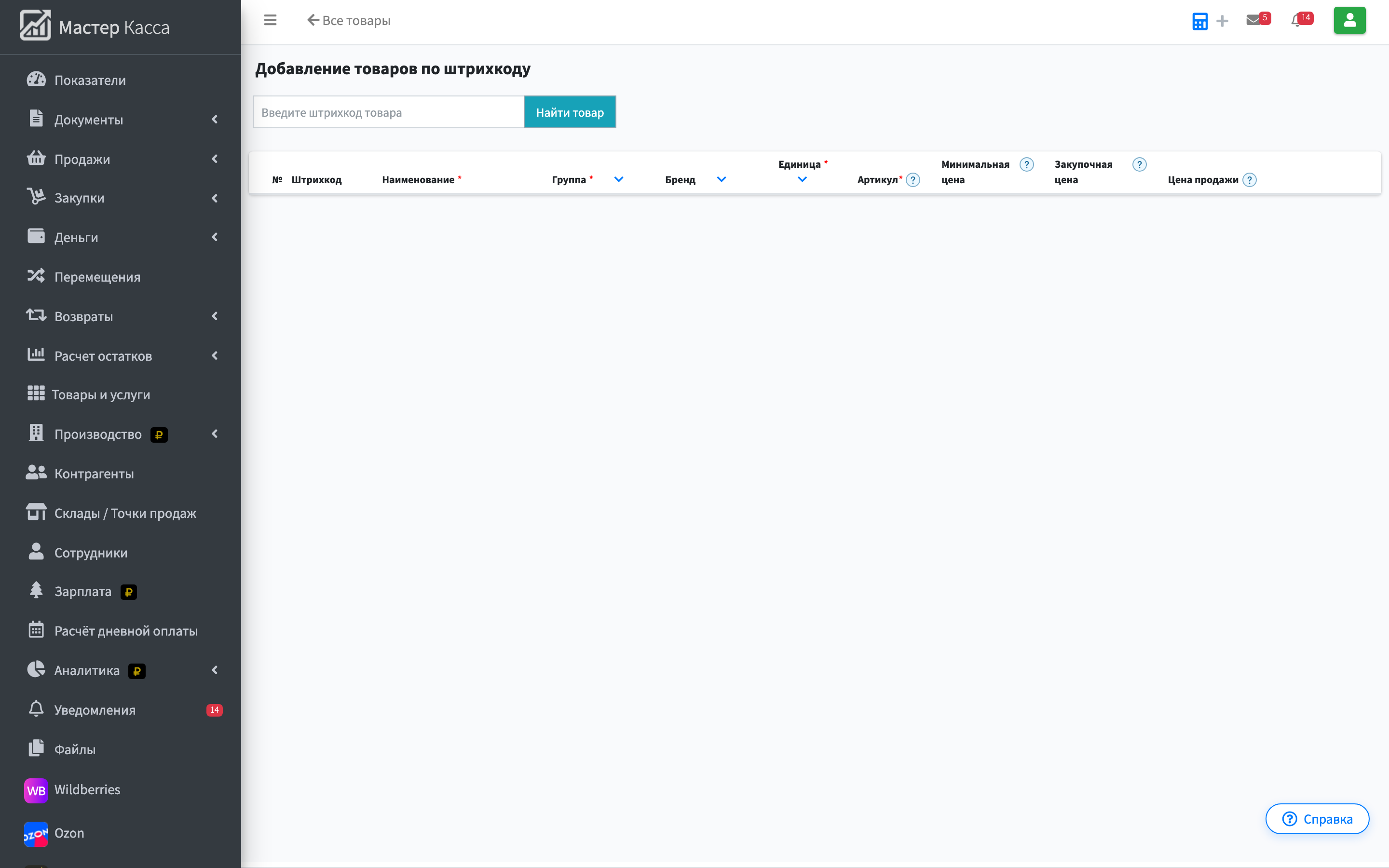Open Контрагенты in the sidebar
This screenshot has width=1389, height=868.
(x=121, y=474)
